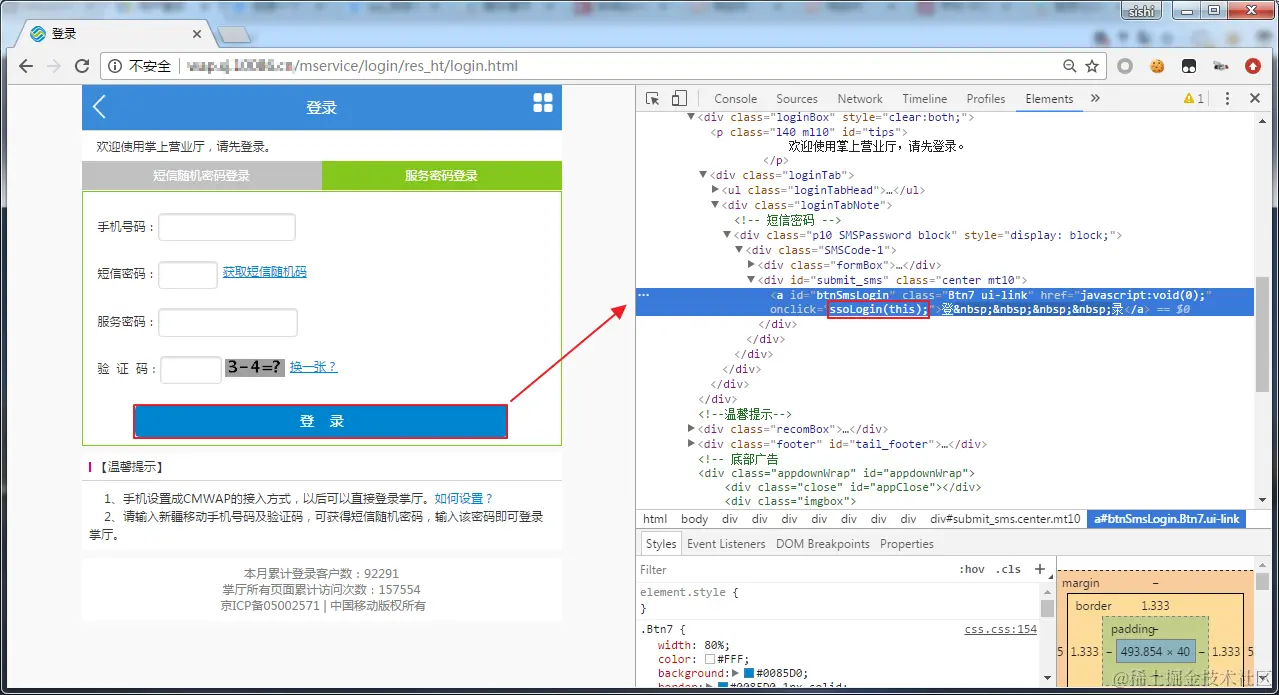
Task: Click the blue 登 录 login button
Action: (320, 420)
